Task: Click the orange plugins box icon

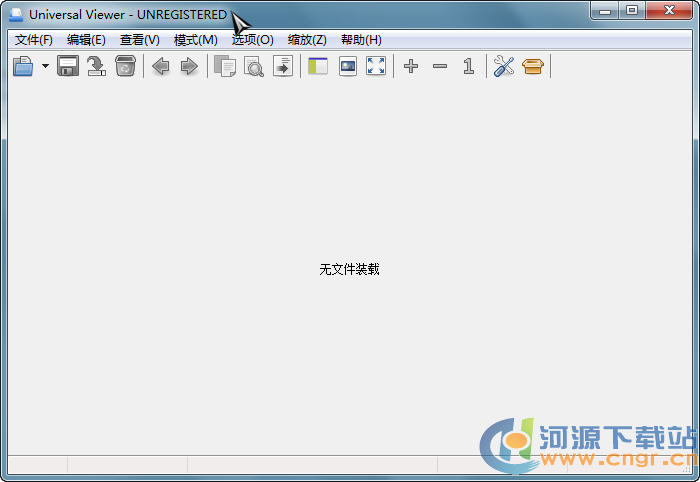Action: 533,67
